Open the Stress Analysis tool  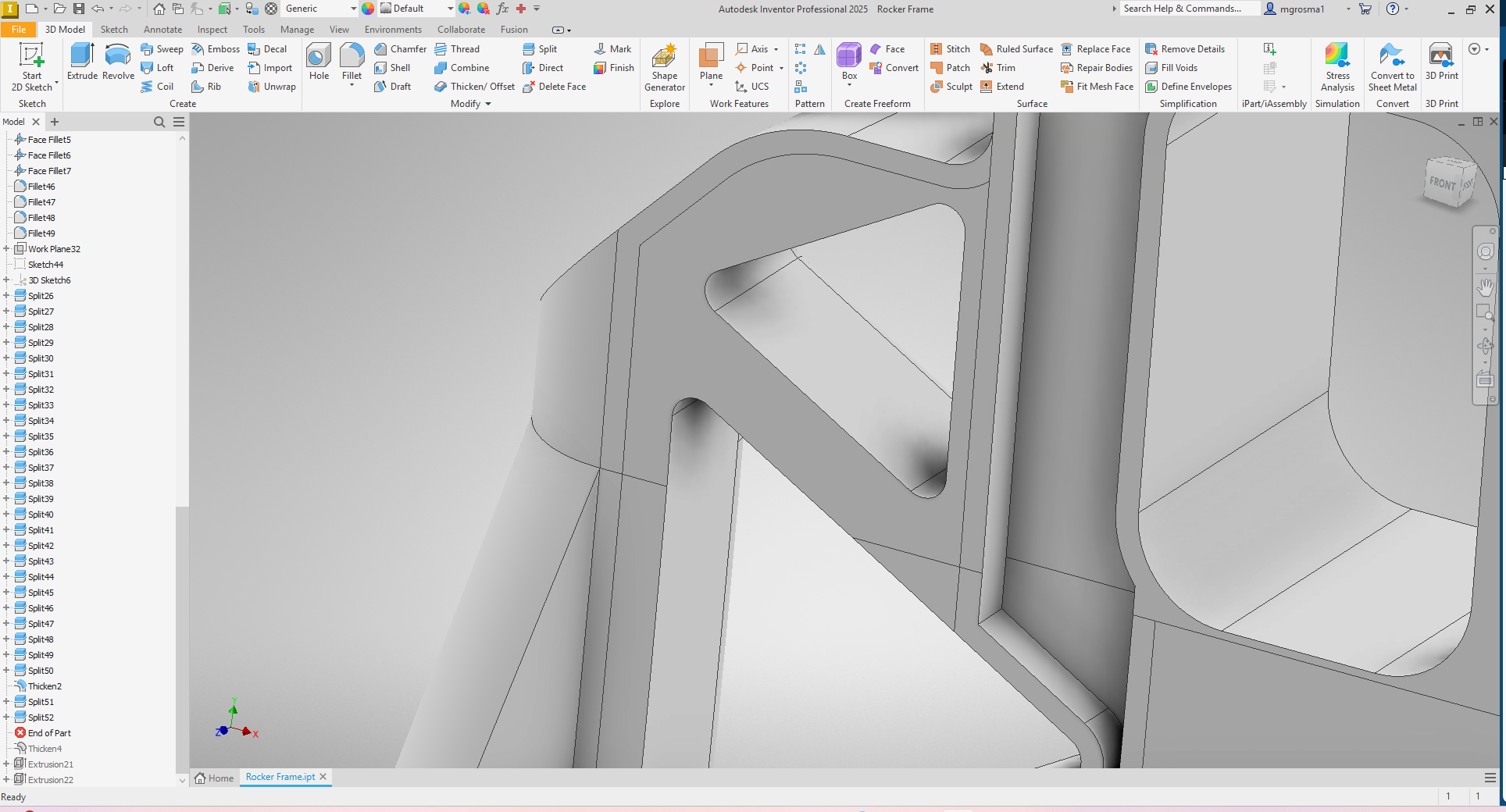point(1336,66)
